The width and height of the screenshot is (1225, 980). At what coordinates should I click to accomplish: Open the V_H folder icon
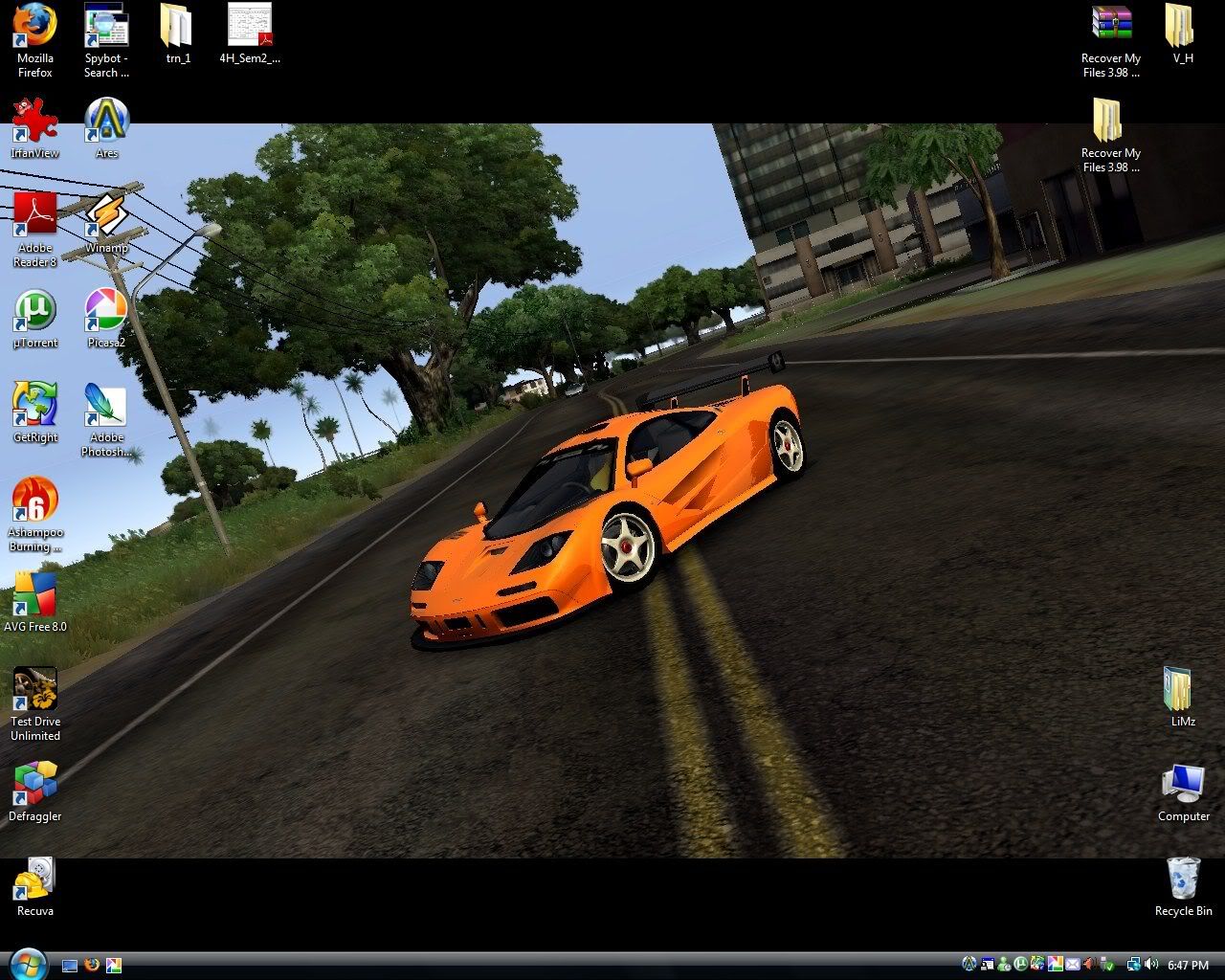click(x=1183, y=33)
